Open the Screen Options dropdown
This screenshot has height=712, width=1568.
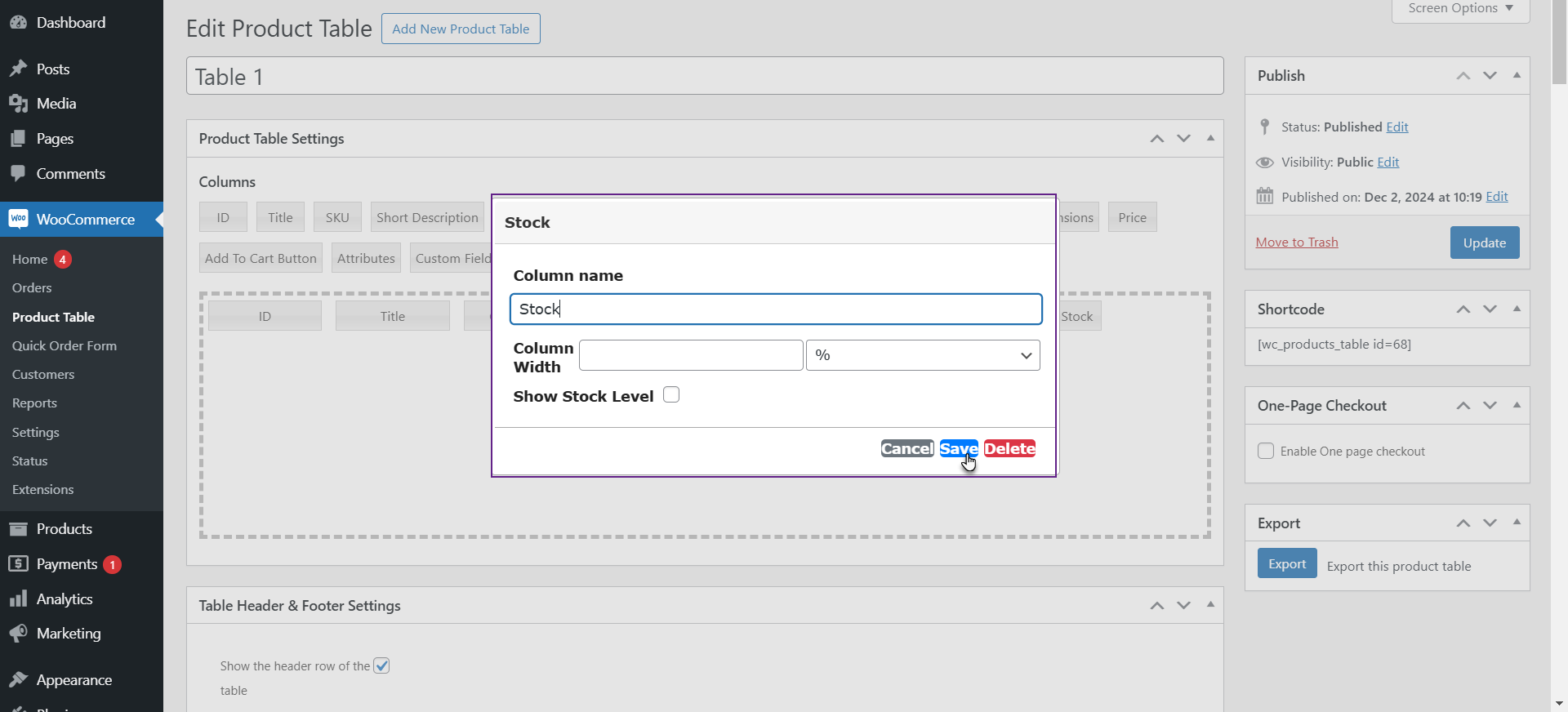click(x=1460, y=9)
